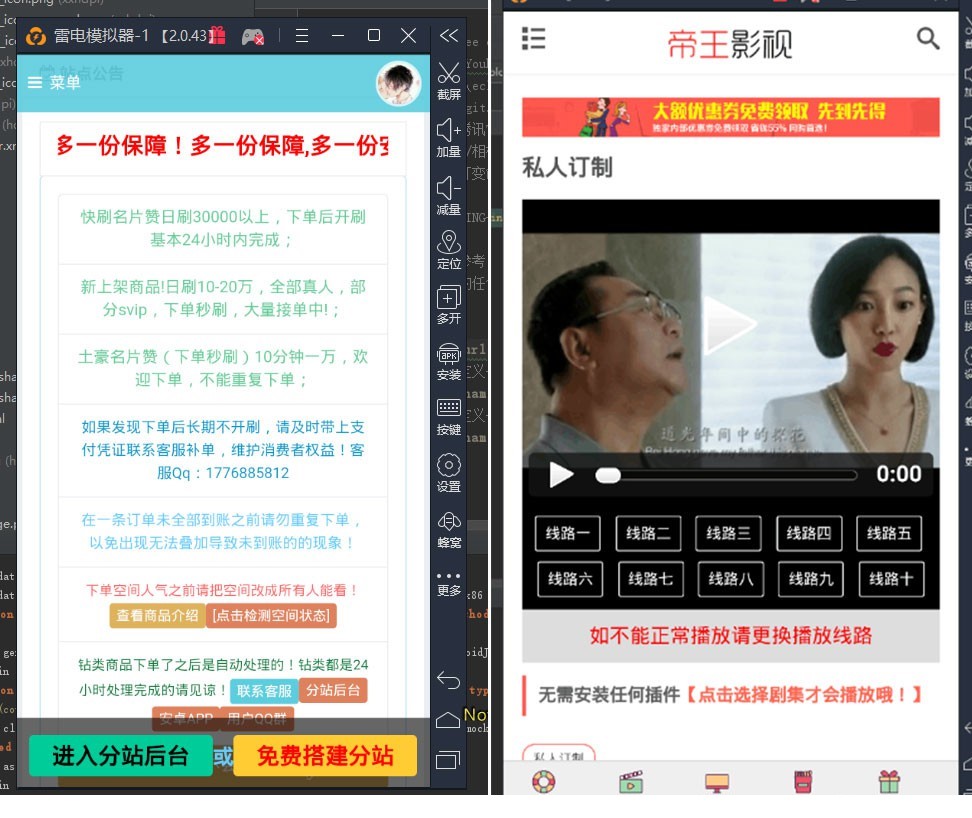The image size is (972, 818).
Task: Select 线路九 playback line
Action: tap(811, 579)
